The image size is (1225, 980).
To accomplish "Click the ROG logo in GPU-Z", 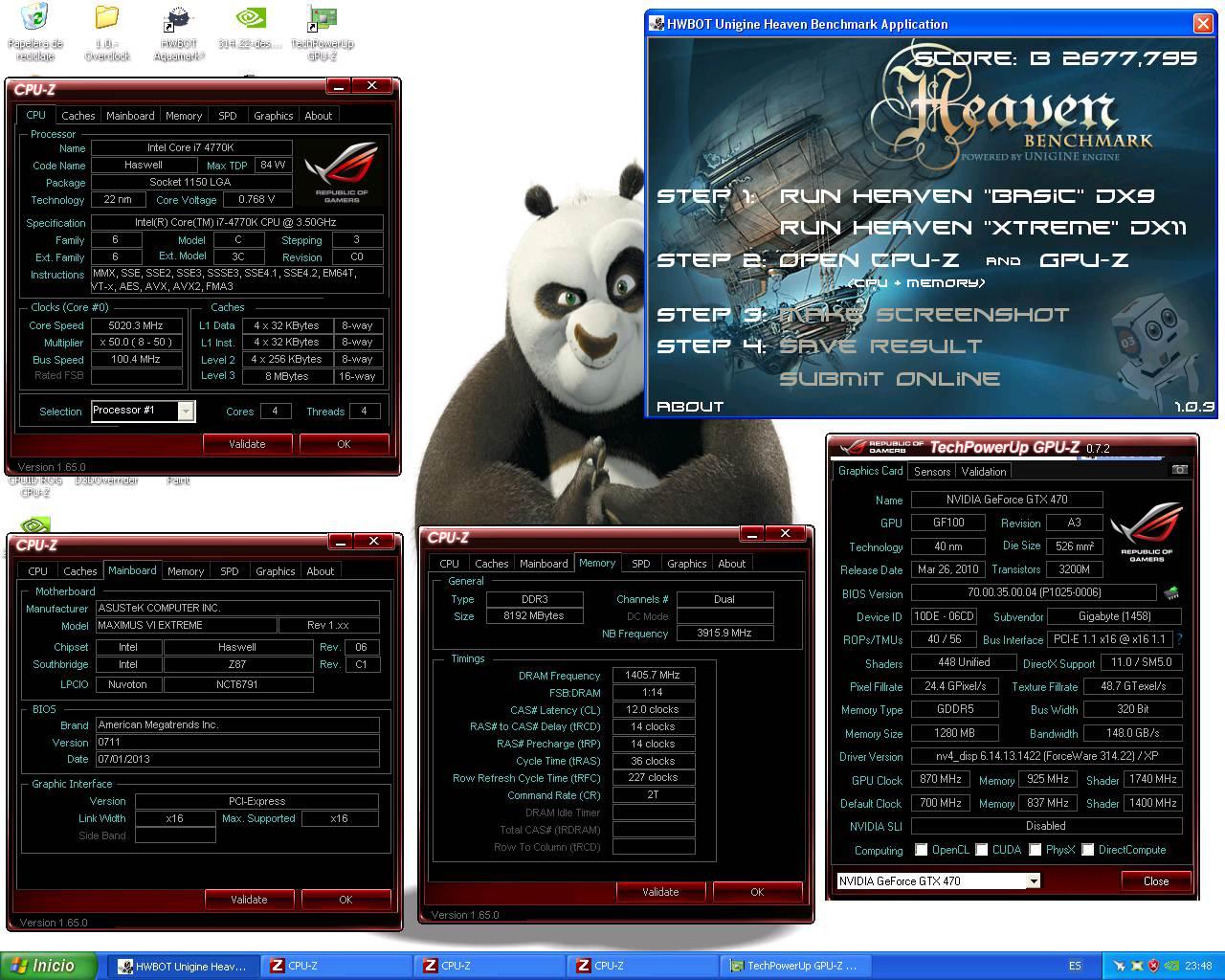I will [x=1147, y=532].
